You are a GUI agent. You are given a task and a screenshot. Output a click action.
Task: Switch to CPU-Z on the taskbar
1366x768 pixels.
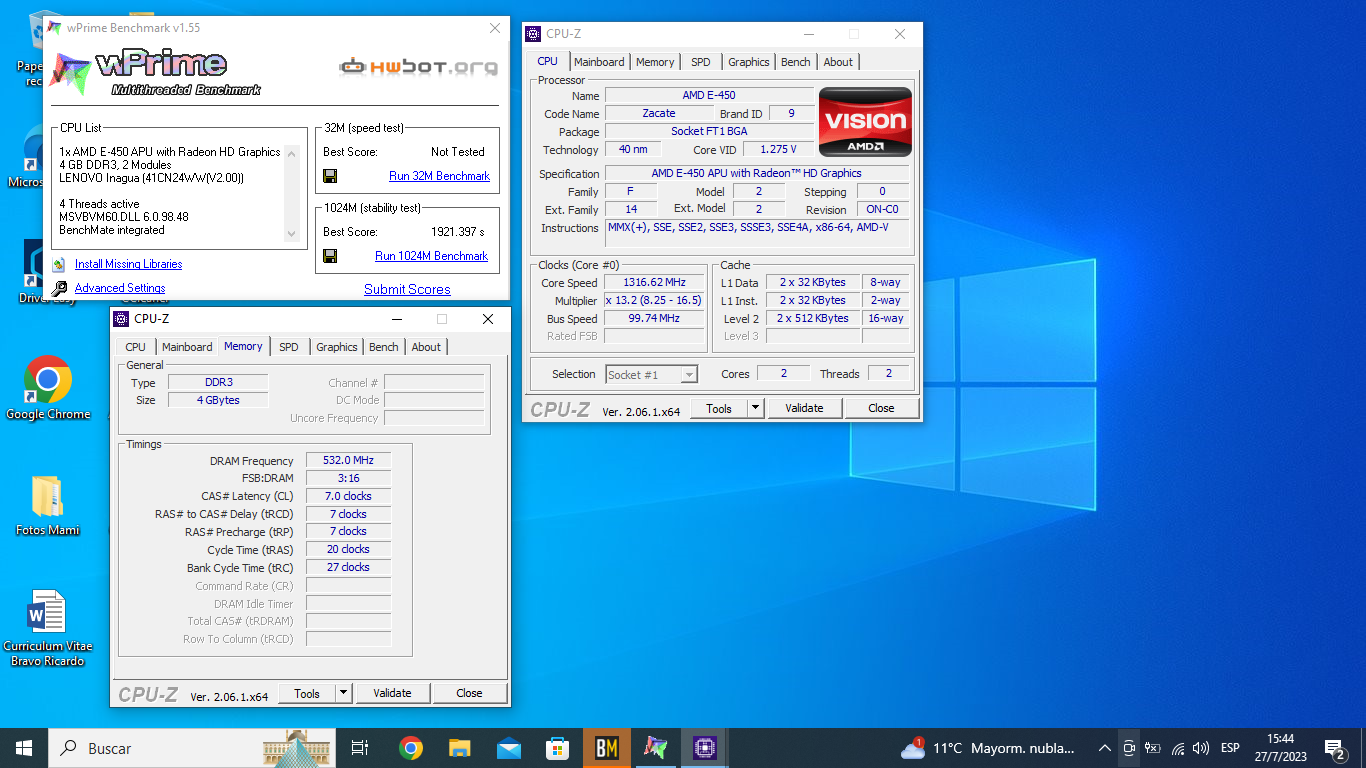[705, 748]
